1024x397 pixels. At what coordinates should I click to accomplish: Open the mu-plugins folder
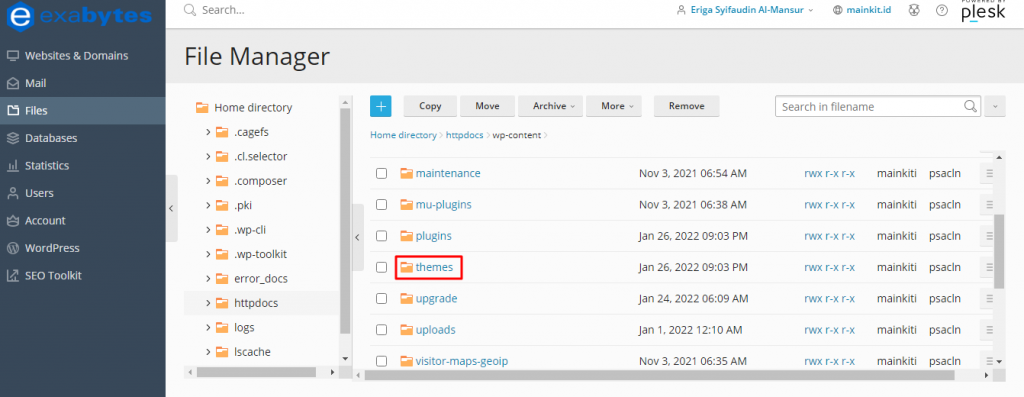pos(443,204)
